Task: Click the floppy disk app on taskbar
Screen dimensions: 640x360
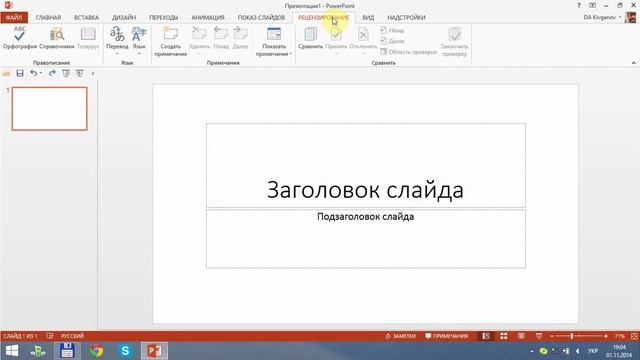Action: pos(67,351)
